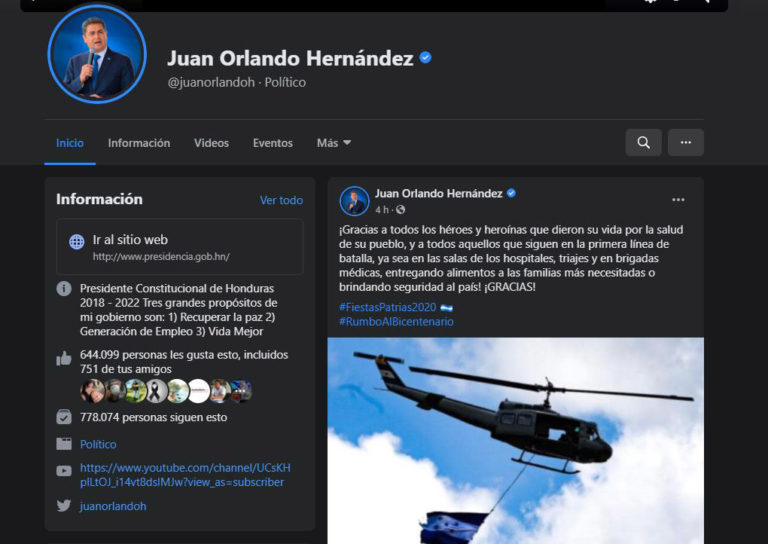Viewport: 768px width, 544px height.
Task: Open the Eventos tab
Action: (x=273, y=143)
